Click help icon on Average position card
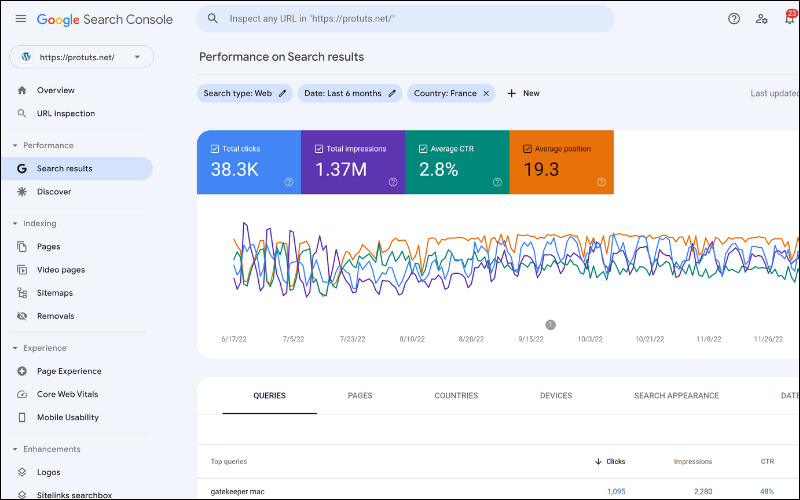This screenshot has height=500, width=800. pos(602,182)
